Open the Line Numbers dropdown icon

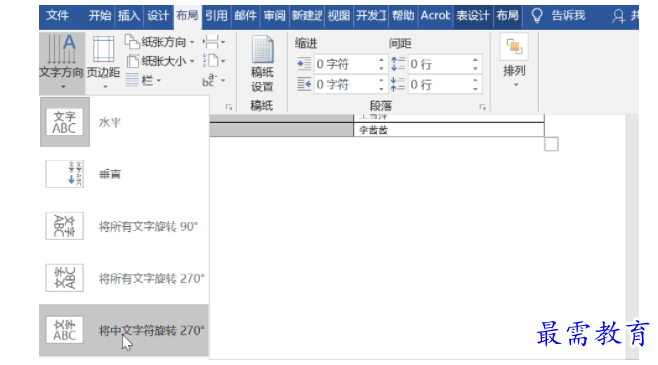[x=214, y=61]
